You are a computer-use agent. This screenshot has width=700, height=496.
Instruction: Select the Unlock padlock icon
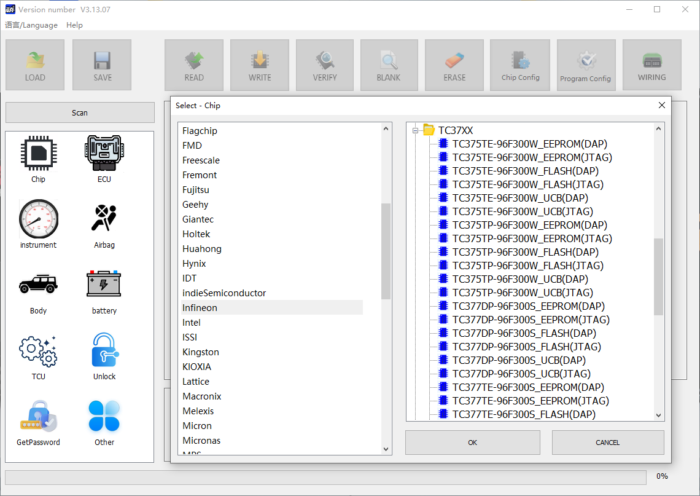click(x=104, y=350)
